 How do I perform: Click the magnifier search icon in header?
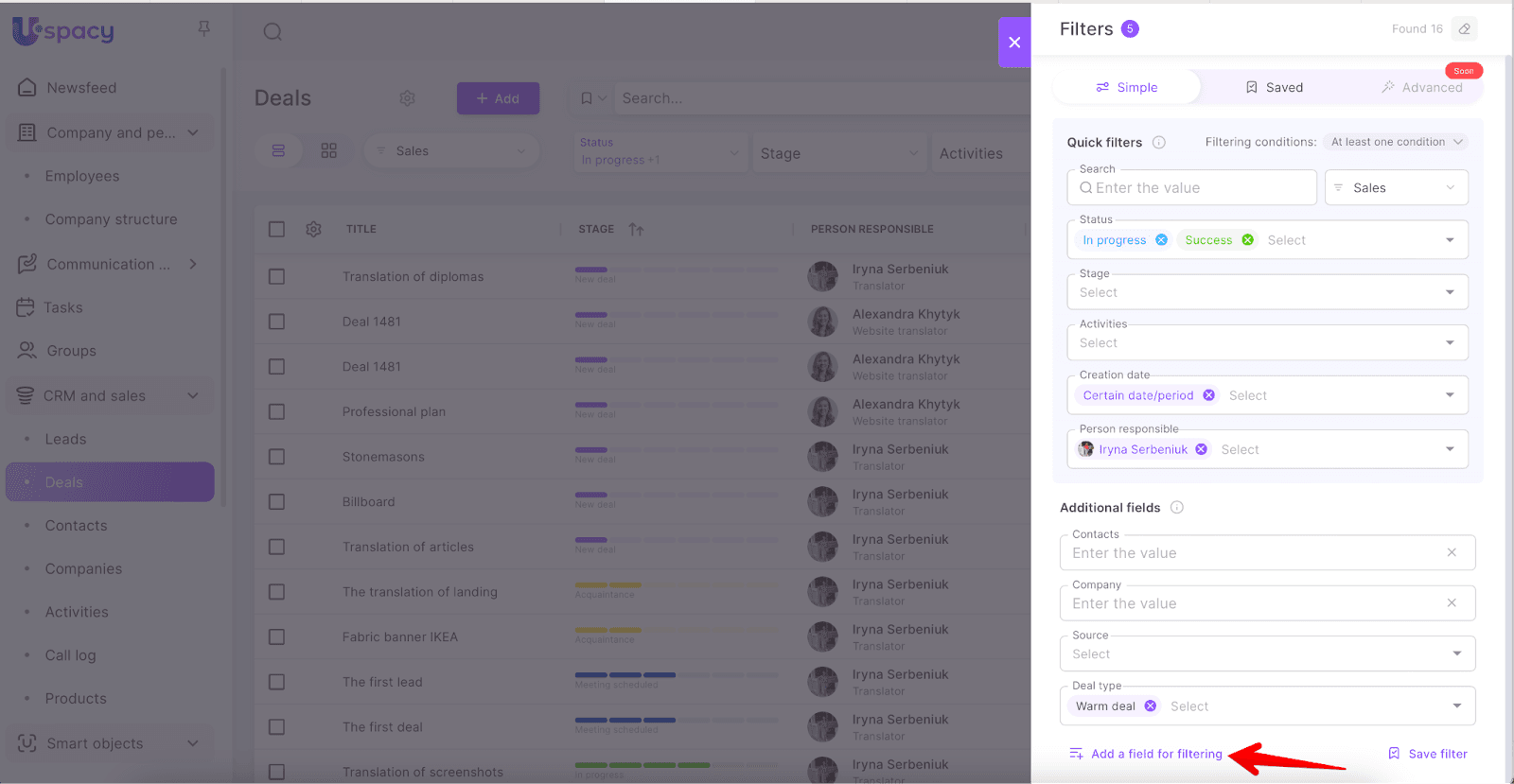[273, 32]
